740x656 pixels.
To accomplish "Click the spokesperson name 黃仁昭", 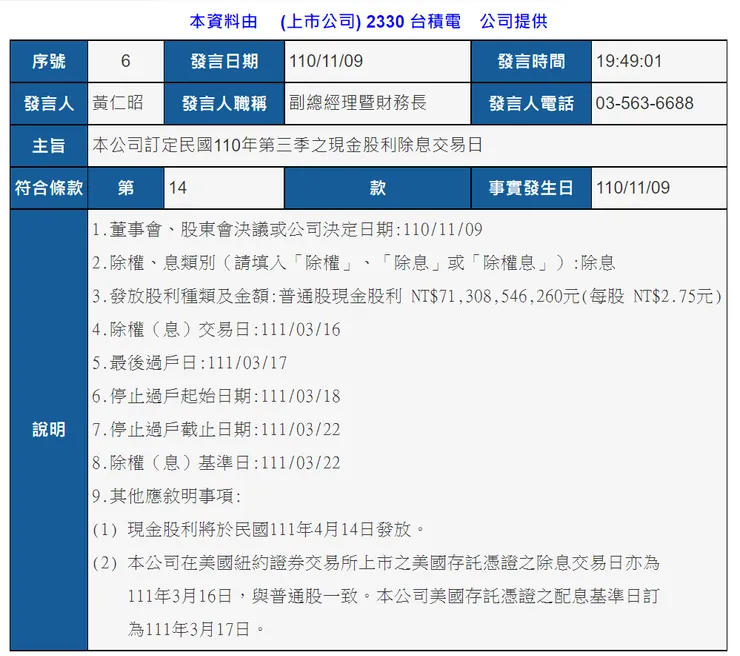I will coord(118,103).
